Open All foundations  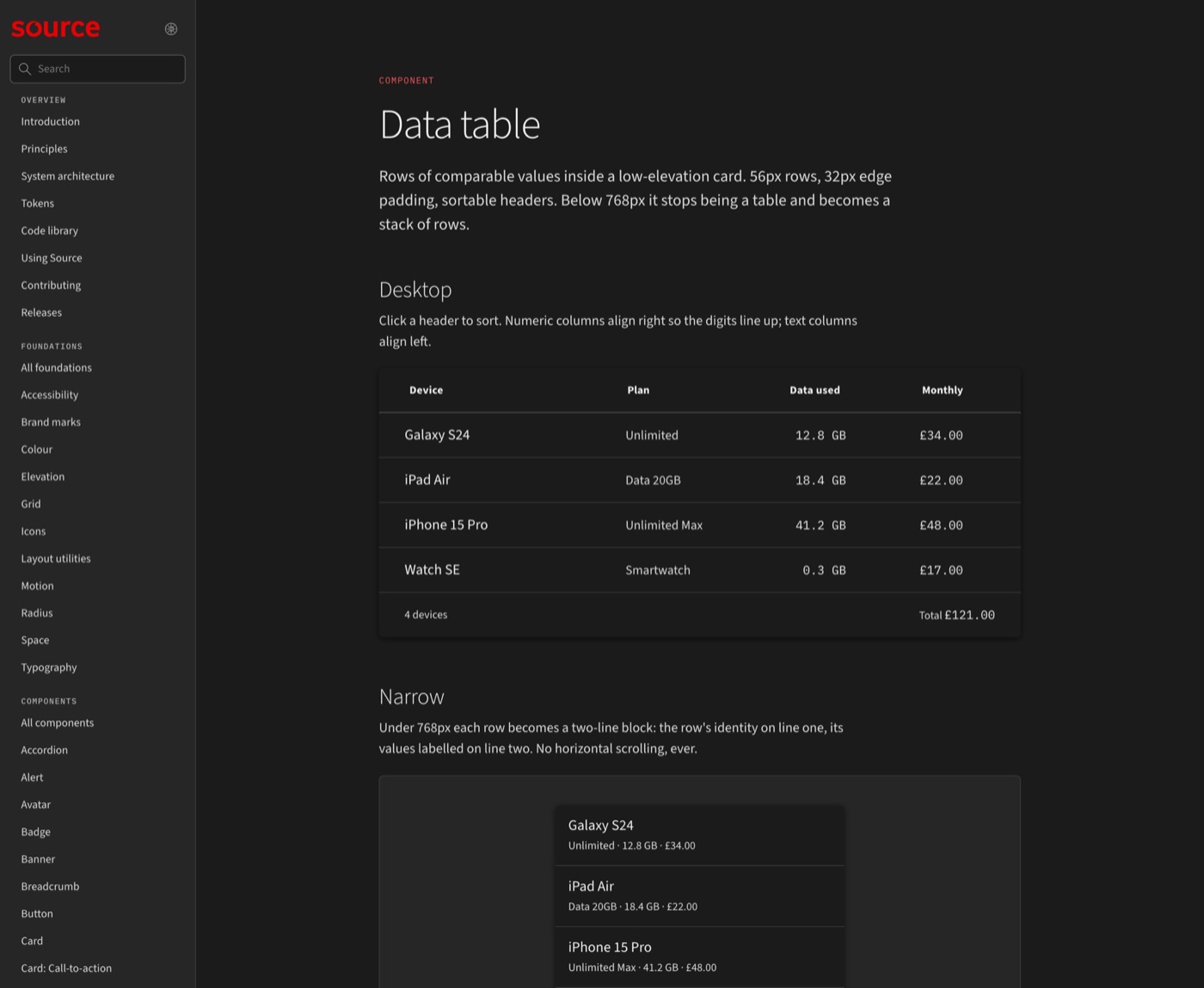(x=56, y=368)
